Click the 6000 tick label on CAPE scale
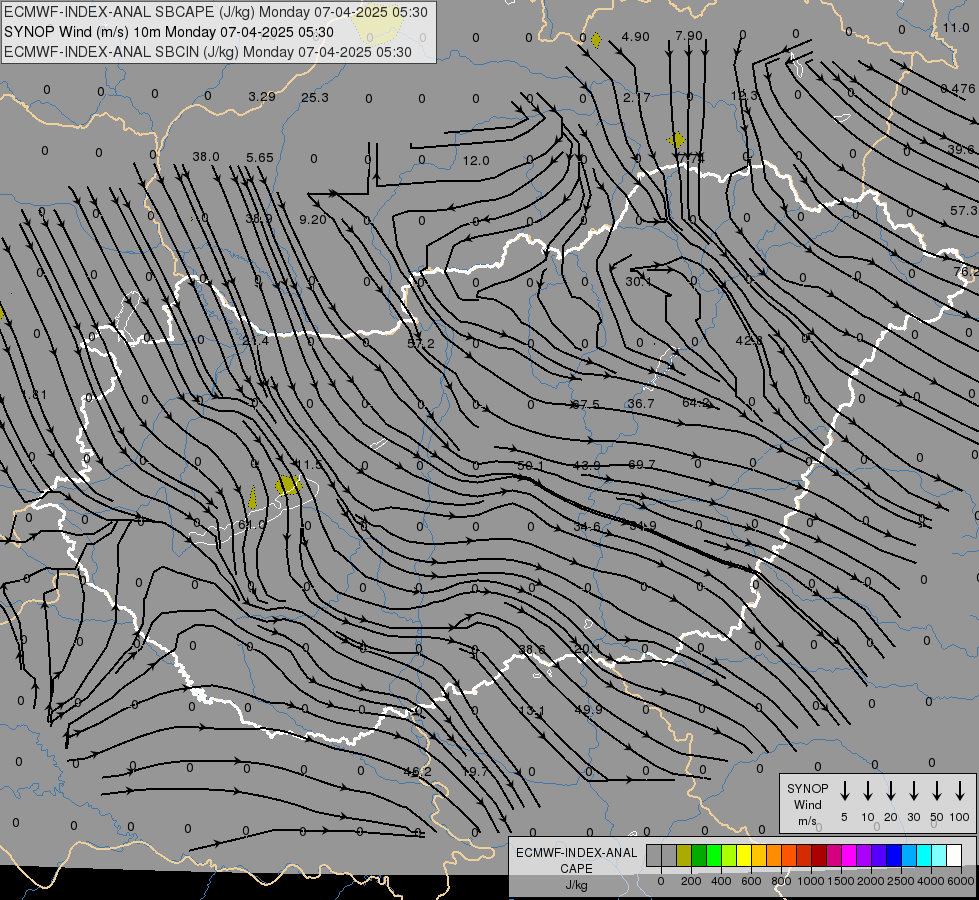Image resolution: width=979 pixels, height=900 pixels. click(961, 881)
